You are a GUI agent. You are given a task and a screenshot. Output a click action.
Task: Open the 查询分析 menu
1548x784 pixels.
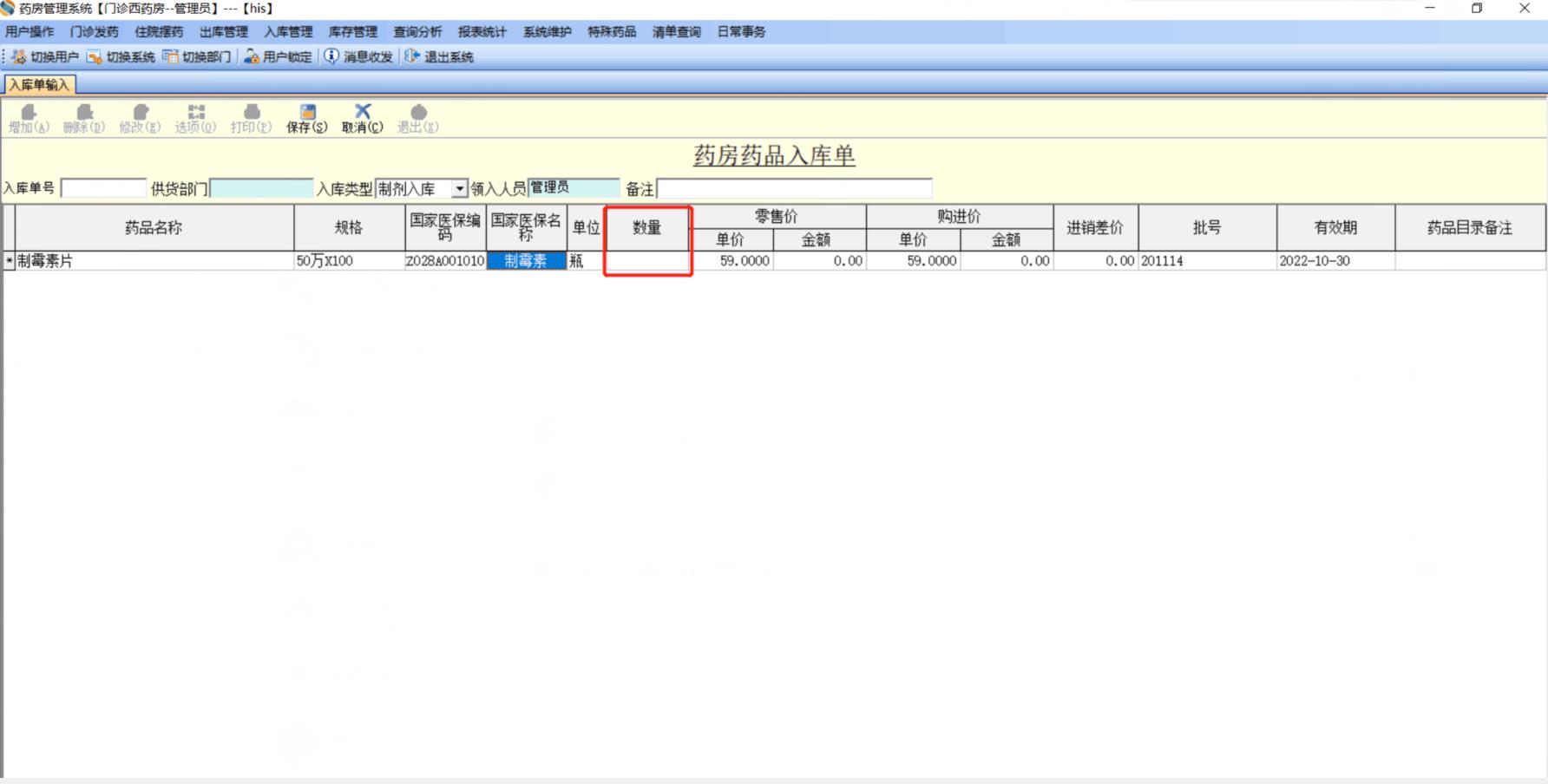coord(417,32)
